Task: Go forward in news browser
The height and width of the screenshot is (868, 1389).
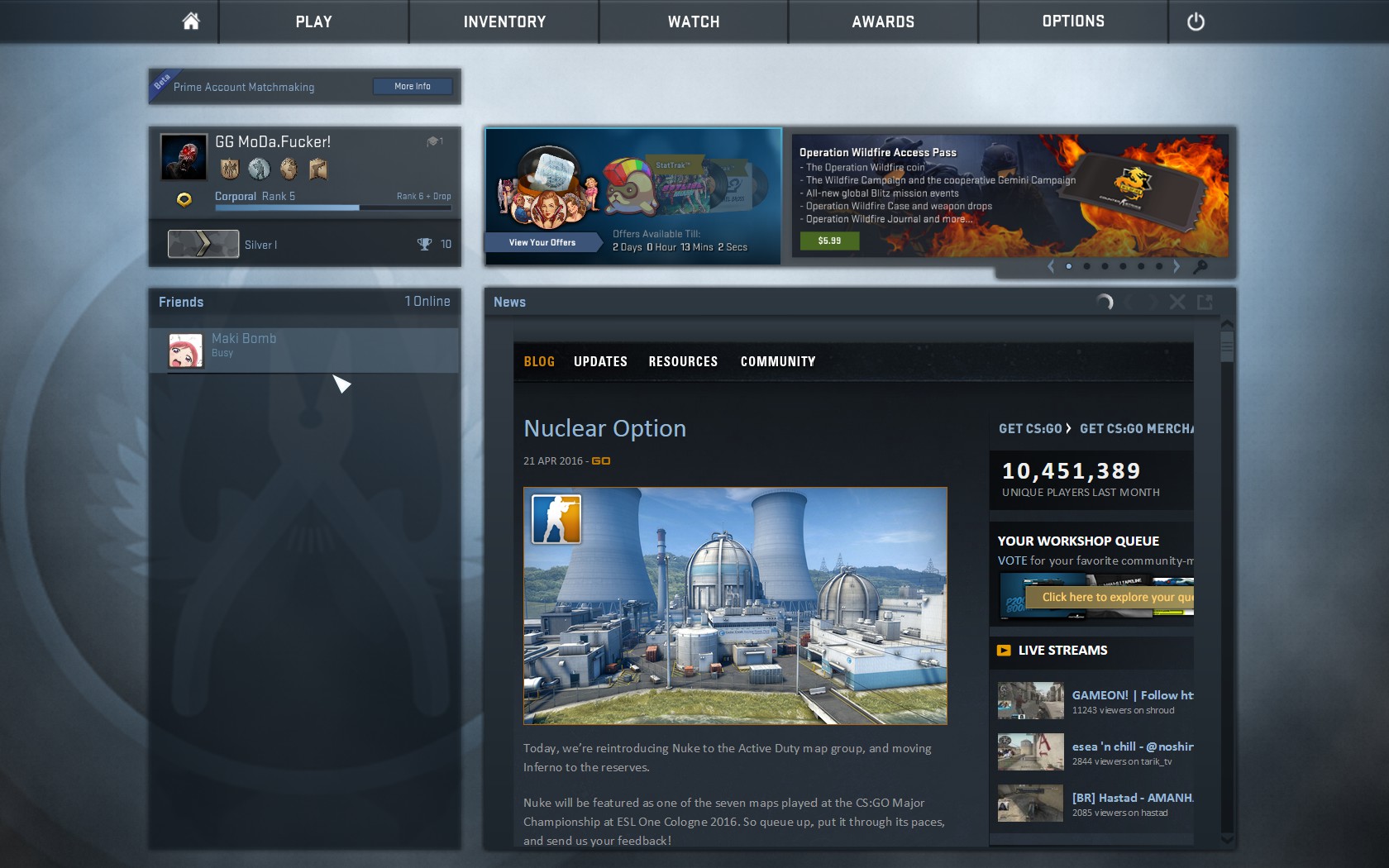Action: click(1153, 303)
